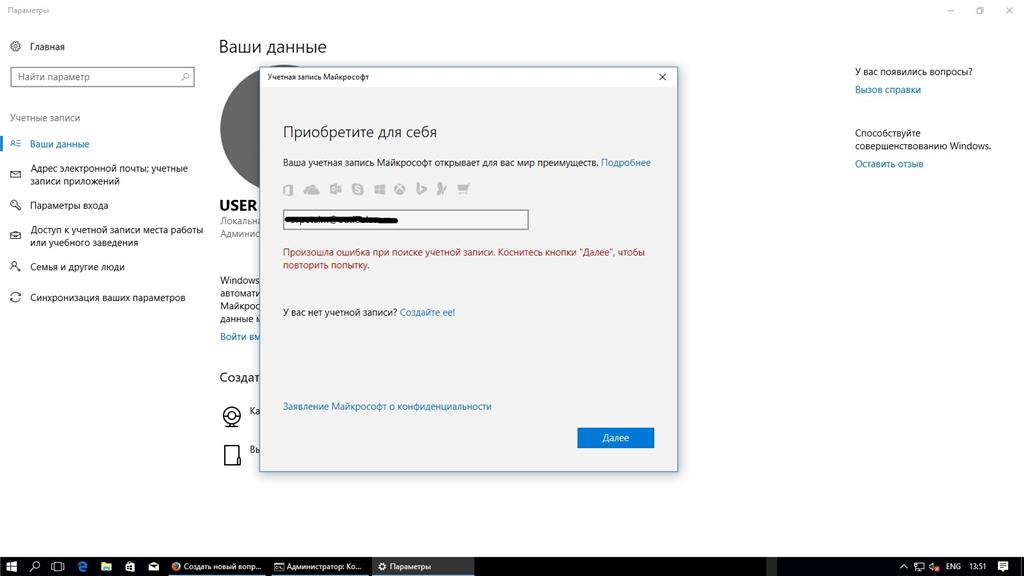Click the MSN icon in dialog
The image size is (1024, 576).
click(x=441, y=189)
